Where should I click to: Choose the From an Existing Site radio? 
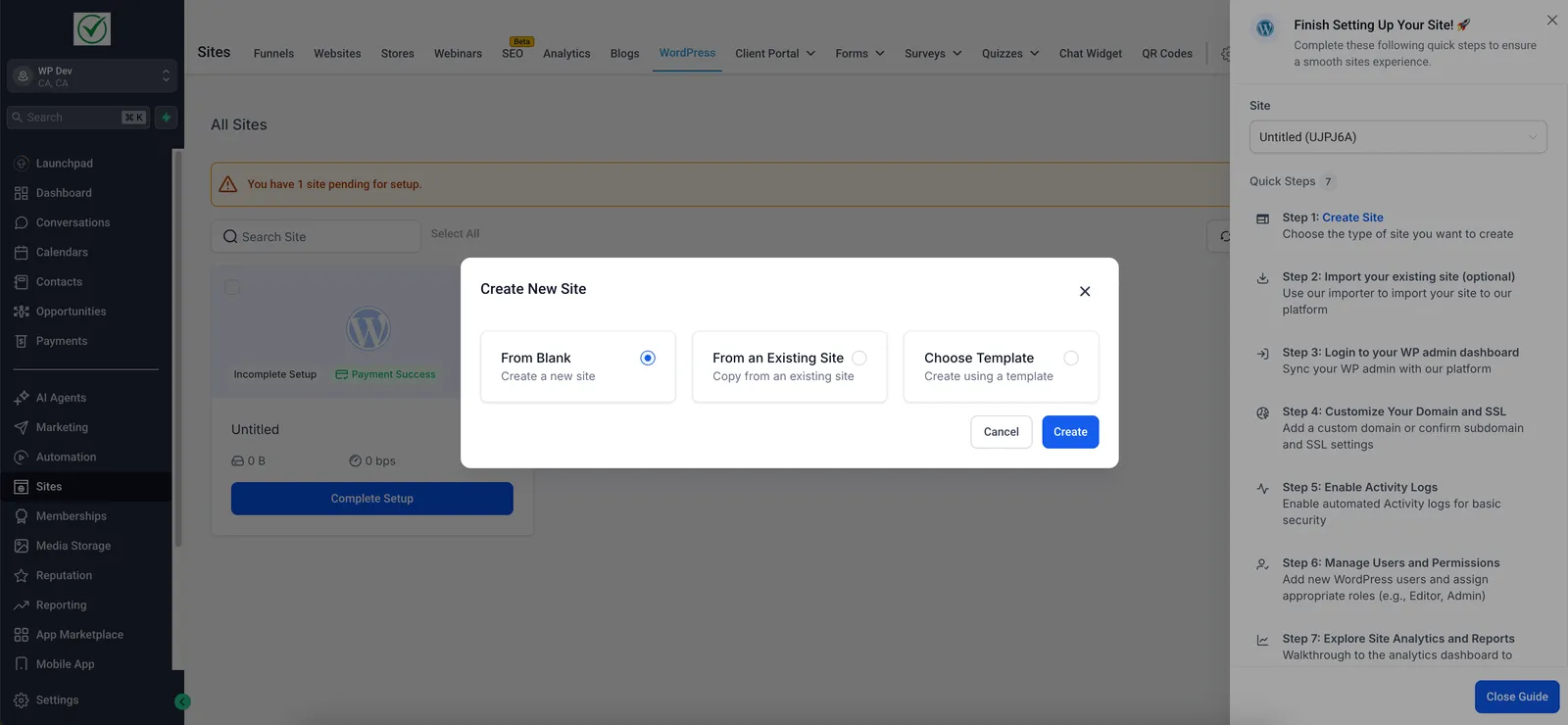pos(859,359)
